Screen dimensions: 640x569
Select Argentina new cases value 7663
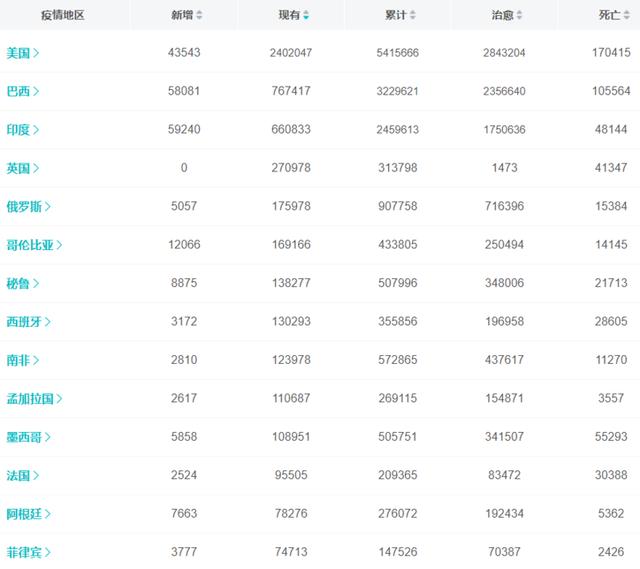coord(184,513)
